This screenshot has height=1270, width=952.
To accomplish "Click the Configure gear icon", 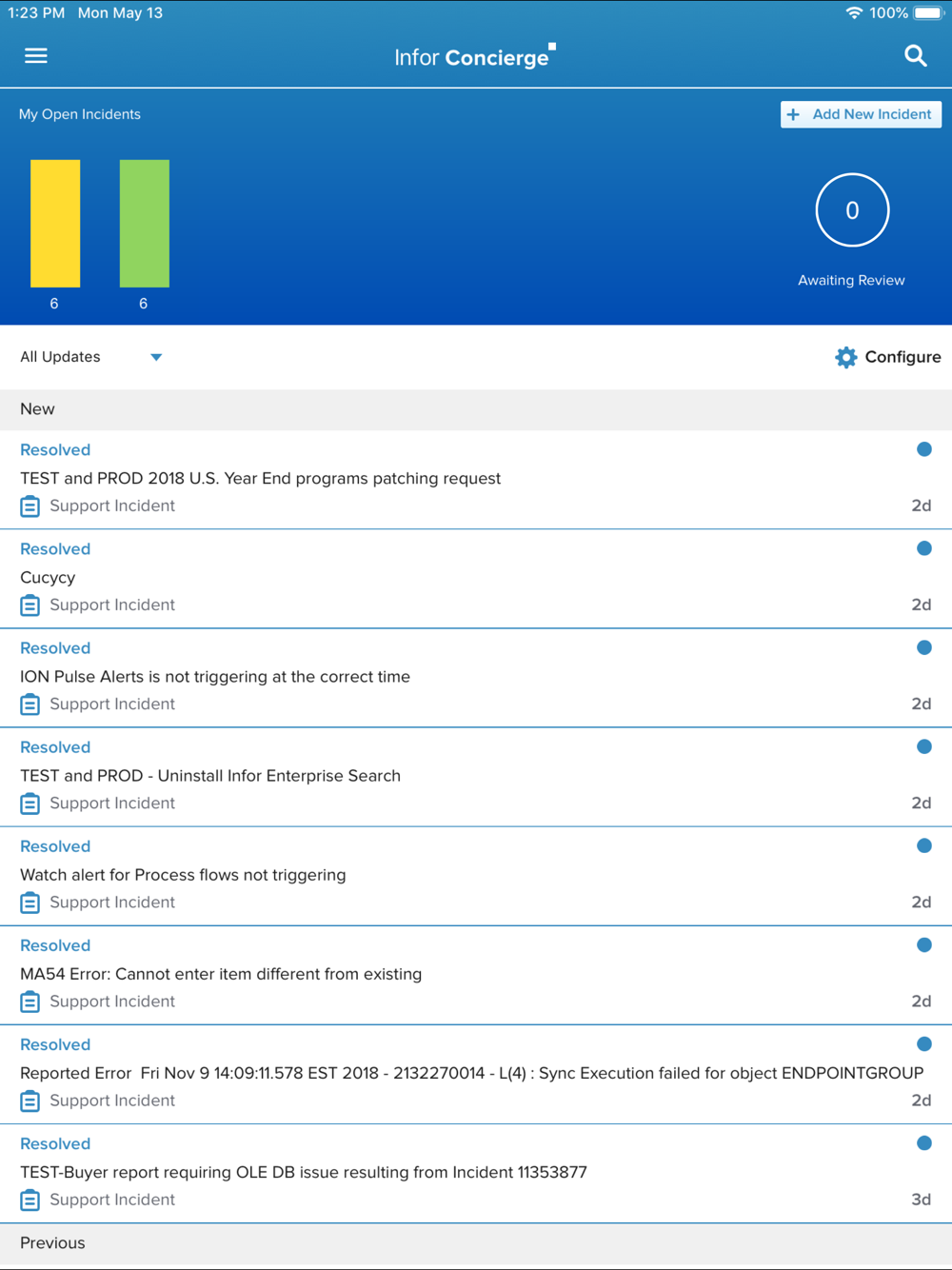I will tap(845, 357).
